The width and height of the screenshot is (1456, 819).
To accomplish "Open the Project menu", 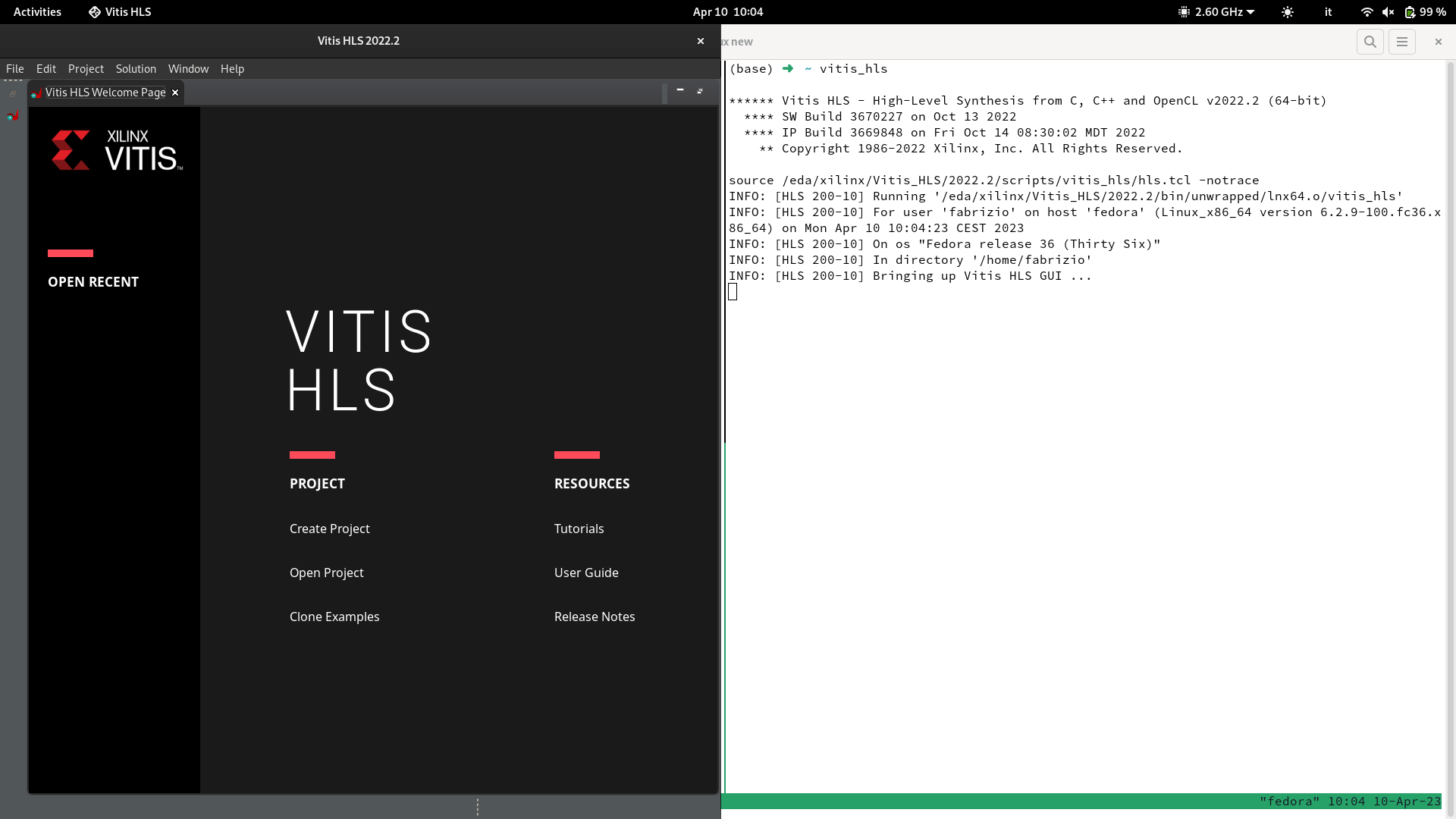I will pyautogui.click(x=86, y=69).
